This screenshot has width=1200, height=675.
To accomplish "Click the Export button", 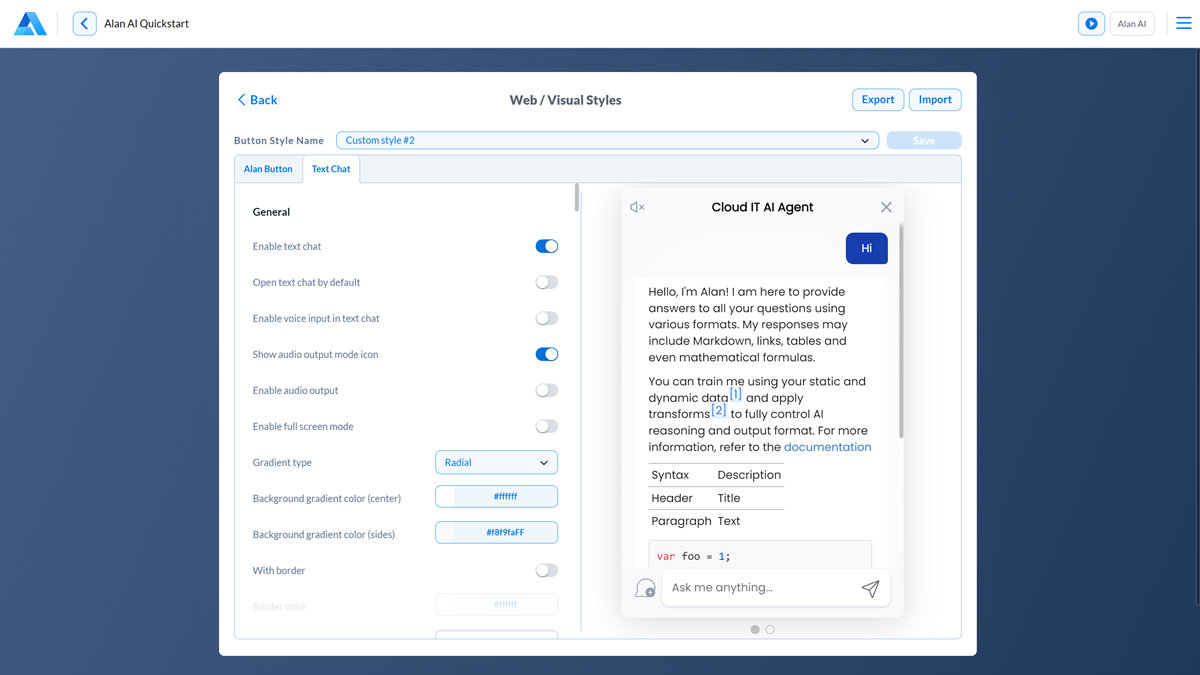I will (878, 100).
